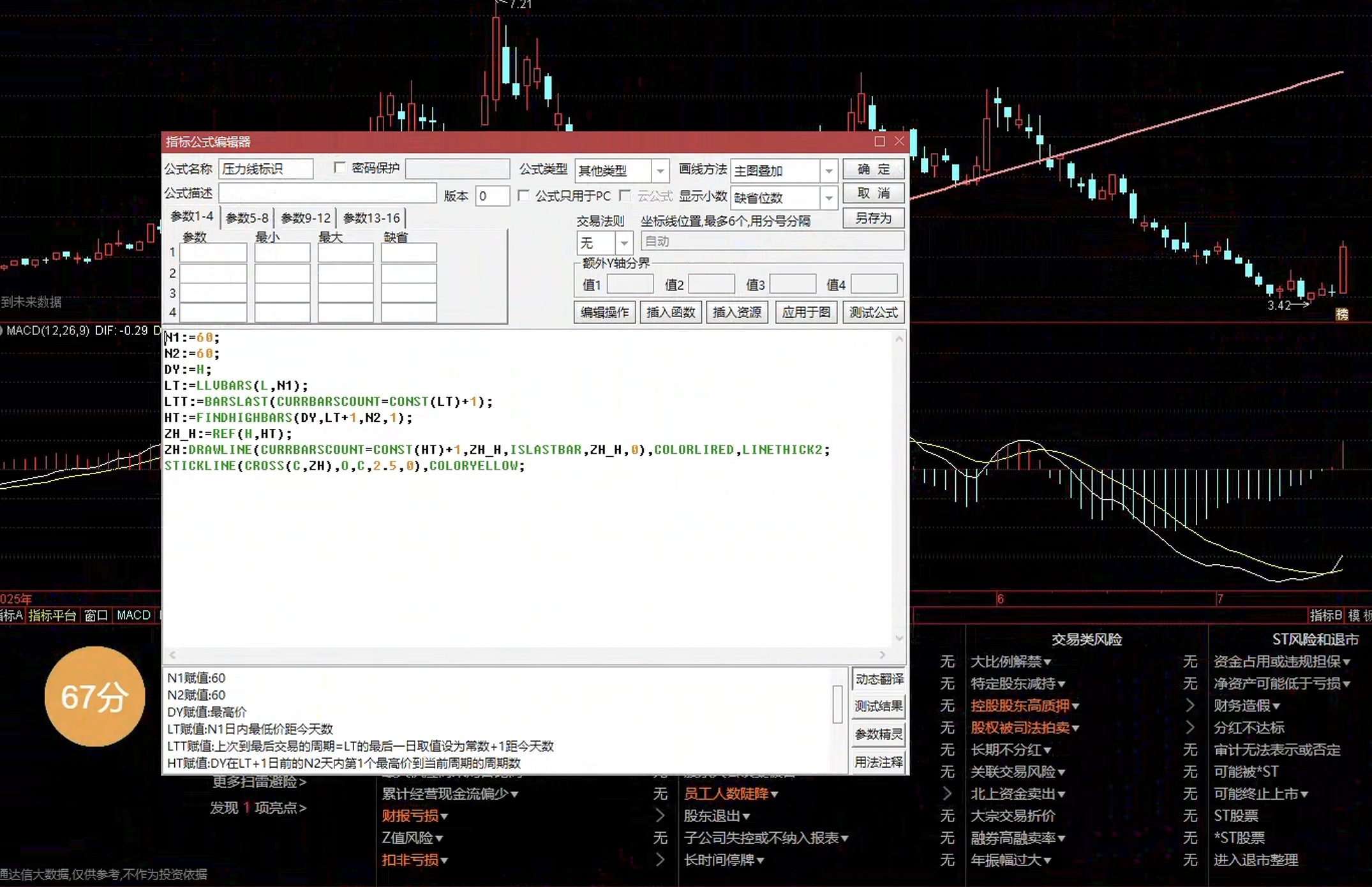Open arrow beside 分红不达标 row
This screenshot has width=1372, height=887.
point(1189,727)
